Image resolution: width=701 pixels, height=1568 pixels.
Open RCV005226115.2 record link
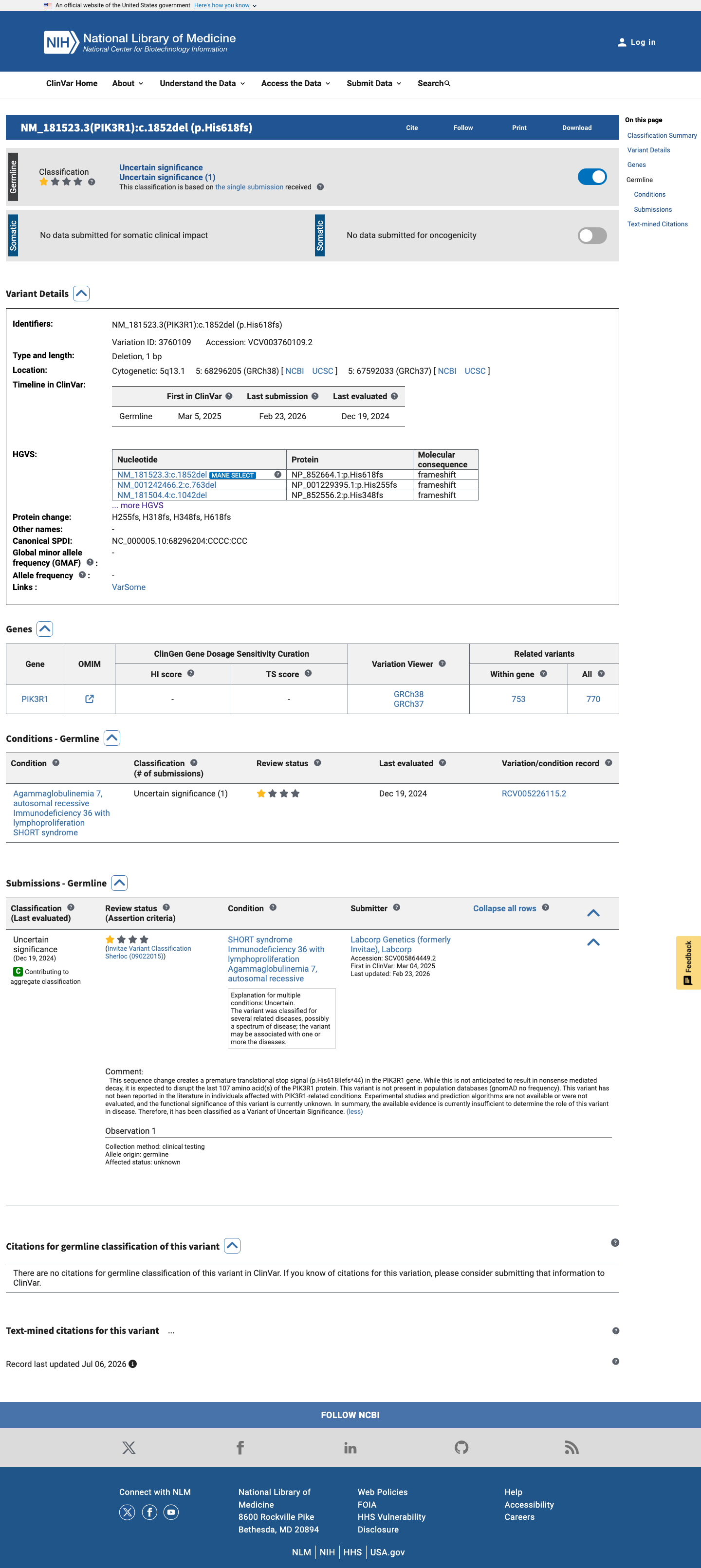[x=534, y=794]
